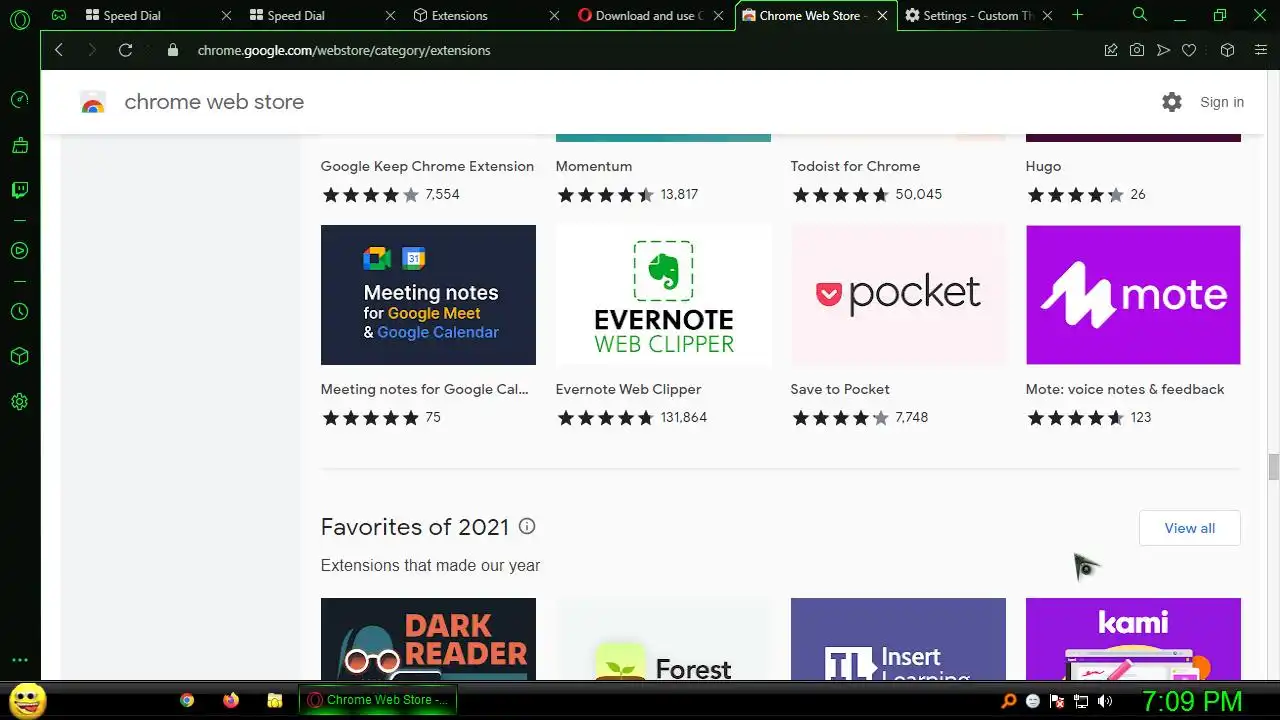Open the Momentum extension title

(x=594, y=166)
